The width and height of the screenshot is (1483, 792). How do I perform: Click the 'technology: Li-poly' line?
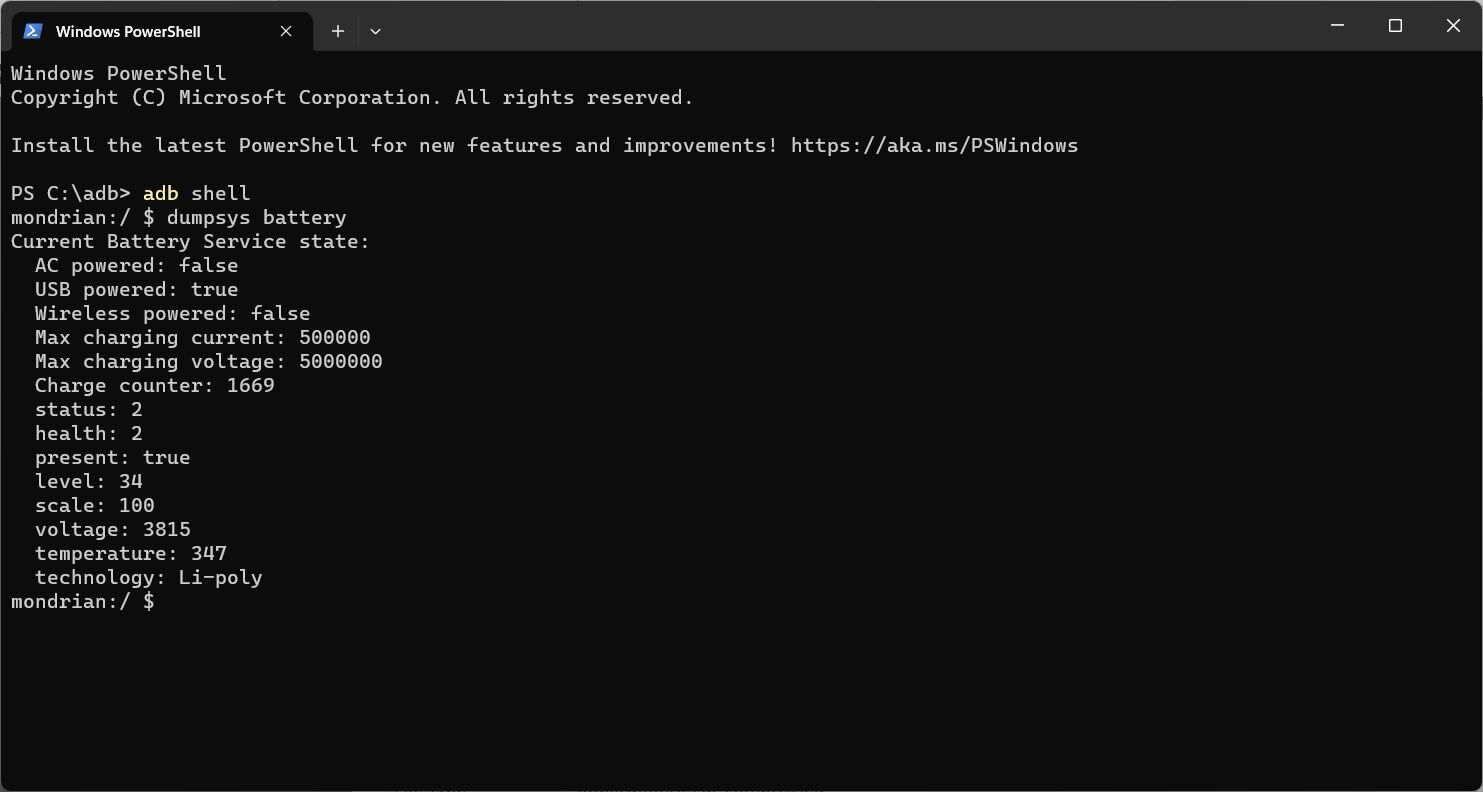[x=148, y=577]
